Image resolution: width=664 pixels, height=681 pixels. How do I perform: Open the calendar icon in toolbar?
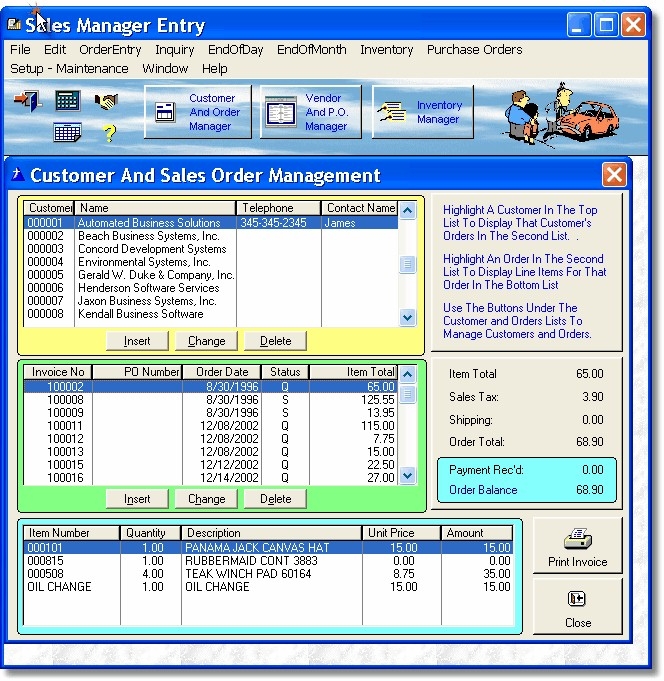[67, 132]
